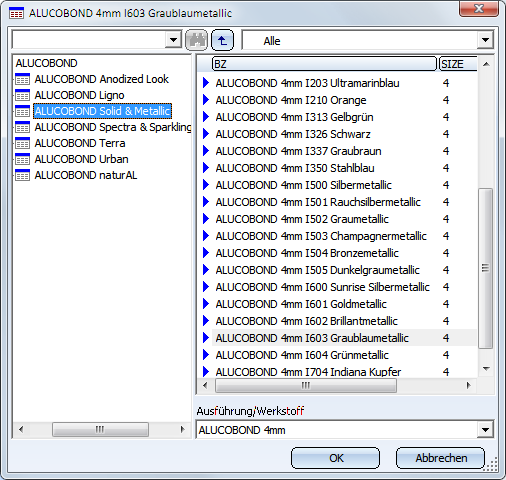This screenshot has width=506, height=480.
Task: Click the table icon beside ALUCOBOND Urban
Action: (x=22, y=159)
